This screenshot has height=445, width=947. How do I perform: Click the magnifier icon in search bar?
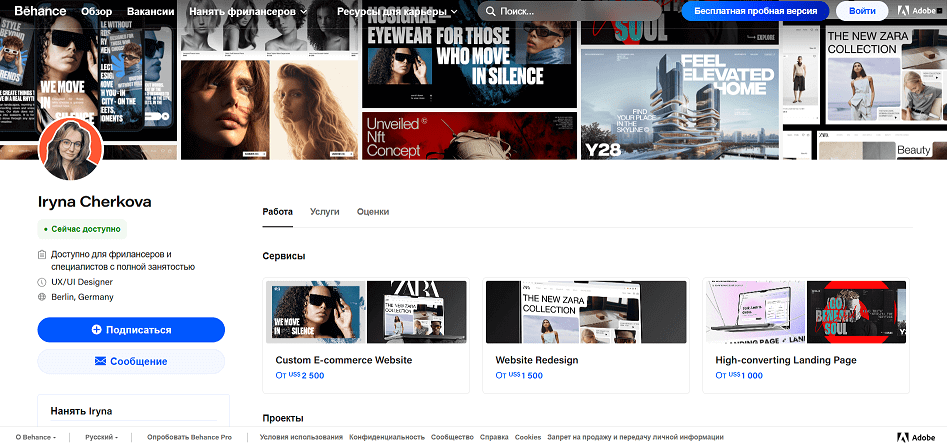pos(490,11)
